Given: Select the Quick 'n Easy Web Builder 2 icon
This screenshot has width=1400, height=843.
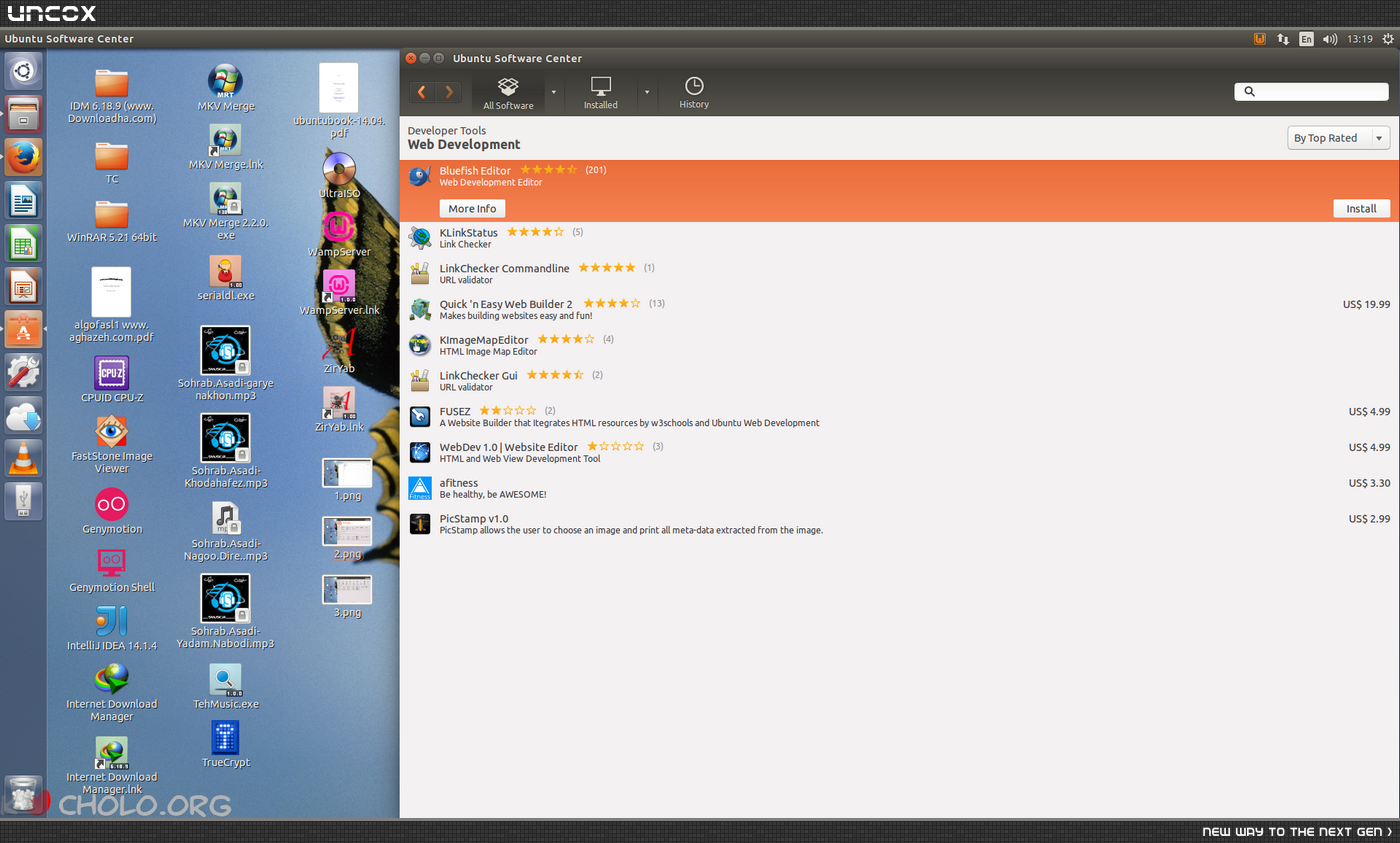Looking at the screenshot, I should [420, 309].
